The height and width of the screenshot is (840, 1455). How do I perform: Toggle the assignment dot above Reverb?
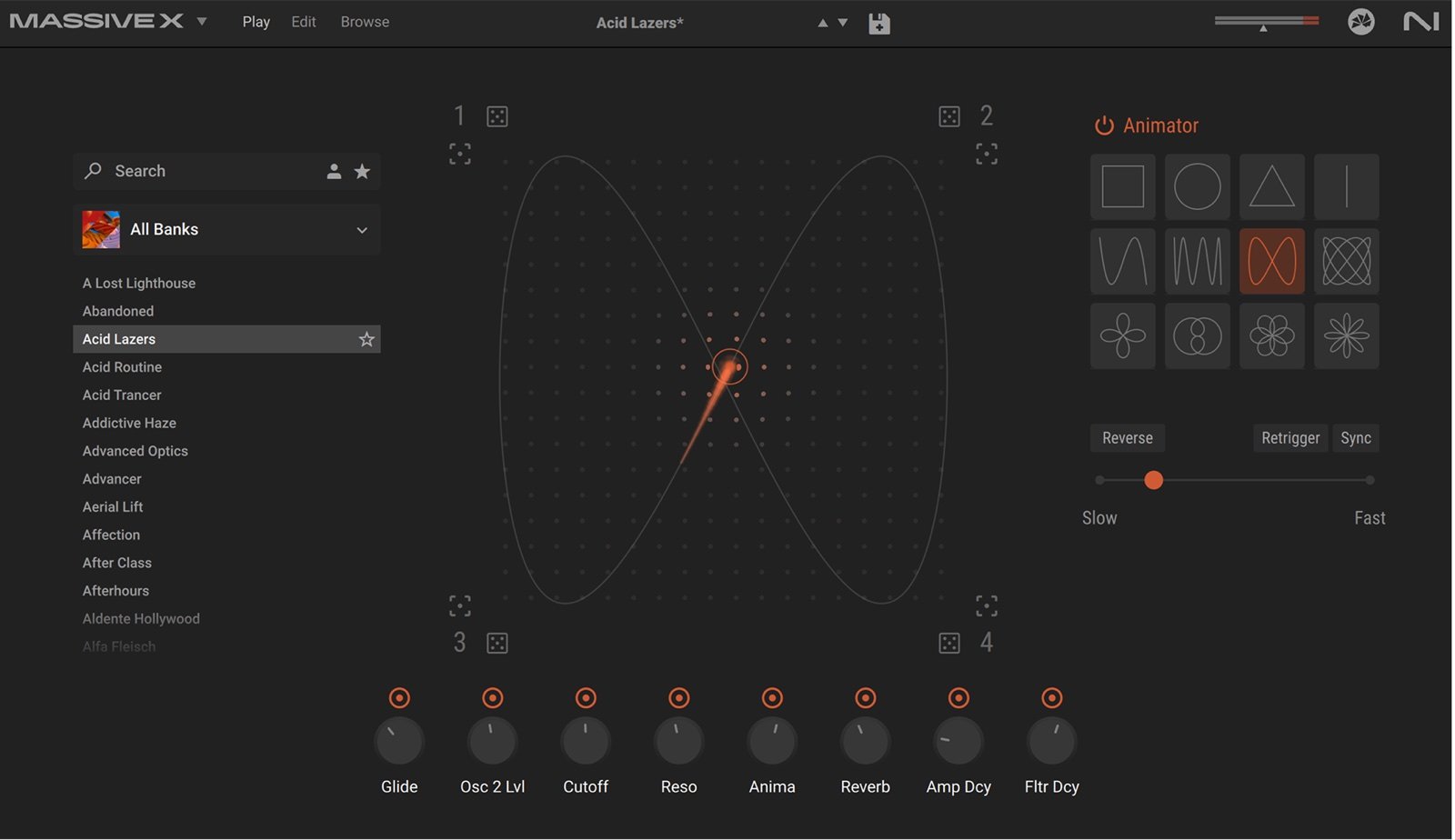(x=865, y=697)
